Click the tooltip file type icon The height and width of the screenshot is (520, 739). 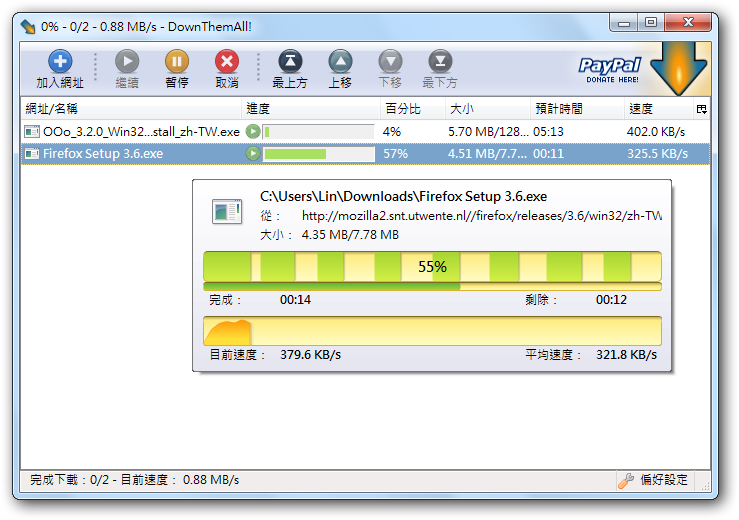click(x=227, y=212)
